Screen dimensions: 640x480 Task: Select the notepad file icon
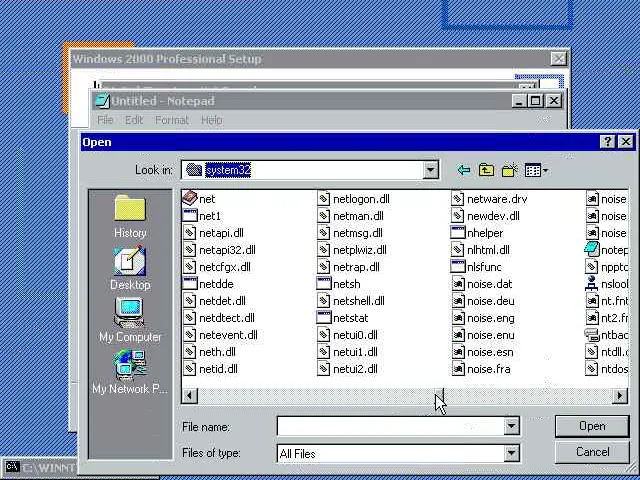(x=592, y=250)
